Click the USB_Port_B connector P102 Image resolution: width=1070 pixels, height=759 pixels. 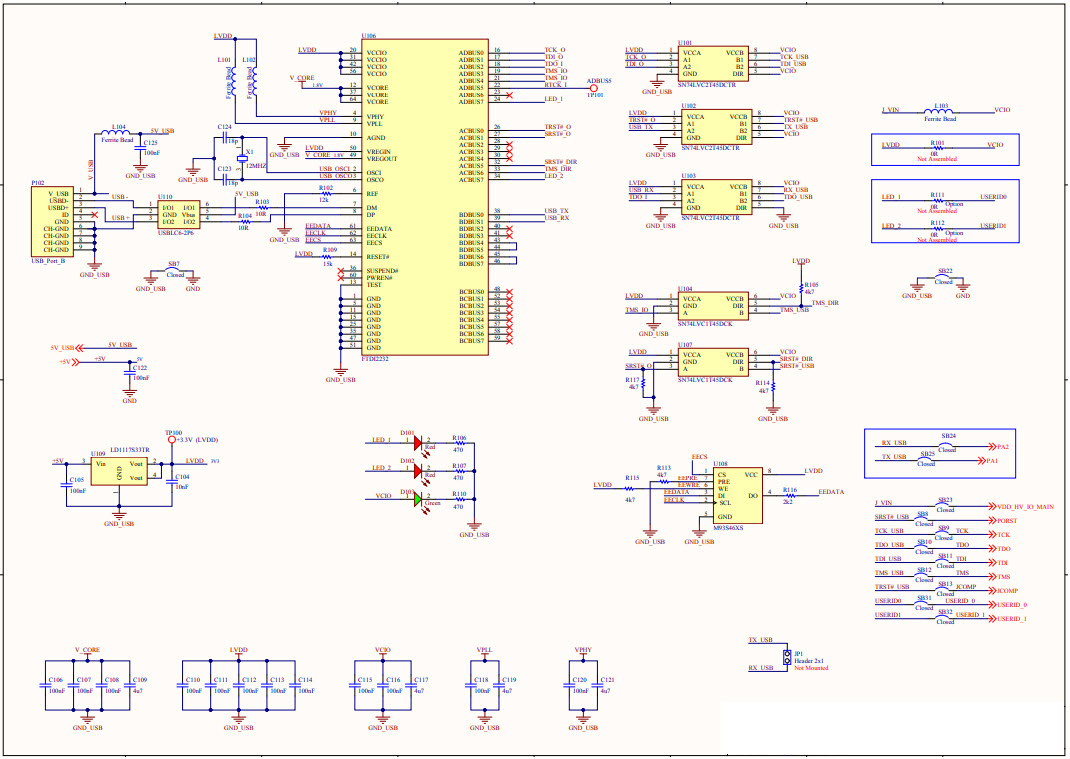[x=50, y=222]
